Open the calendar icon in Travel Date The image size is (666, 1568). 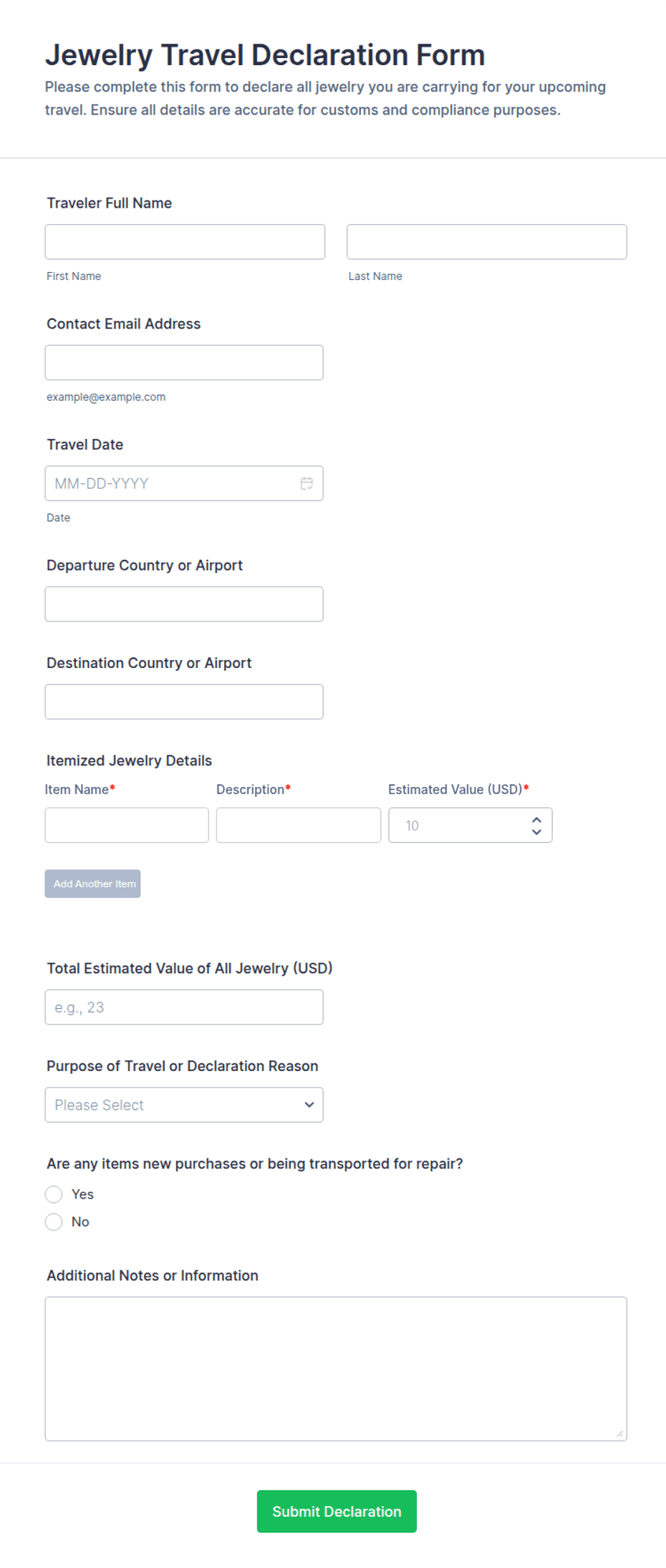pos(307,483)
